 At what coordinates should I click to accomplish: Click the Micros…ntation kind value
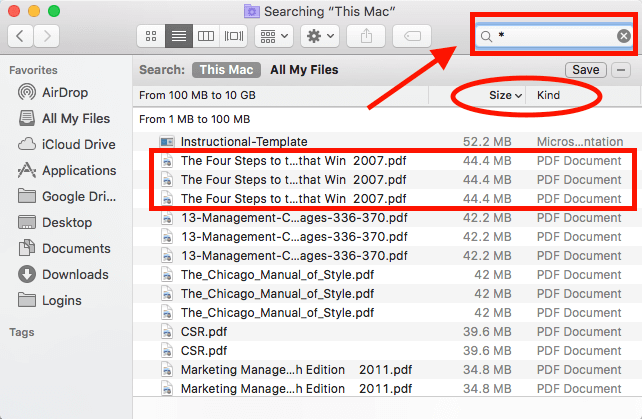tap(580, 142)
